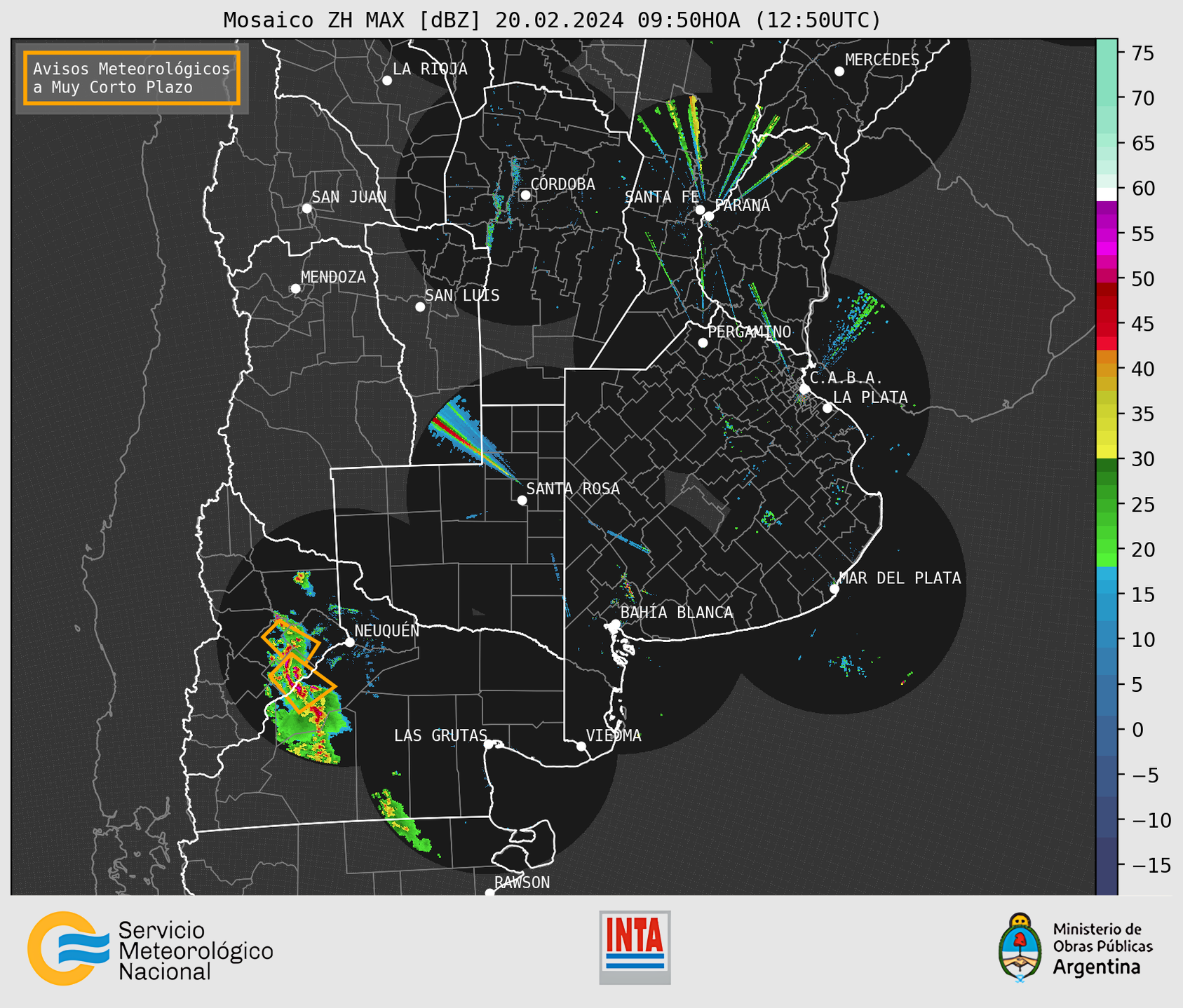1183x1008 pixels.
Task: Click the Mendoza city marker dot
Action: 296,289
